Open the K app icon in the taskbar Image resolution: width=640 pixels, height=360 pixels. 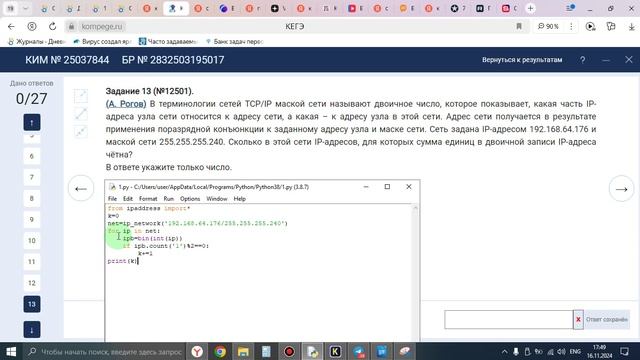point(336,351)
